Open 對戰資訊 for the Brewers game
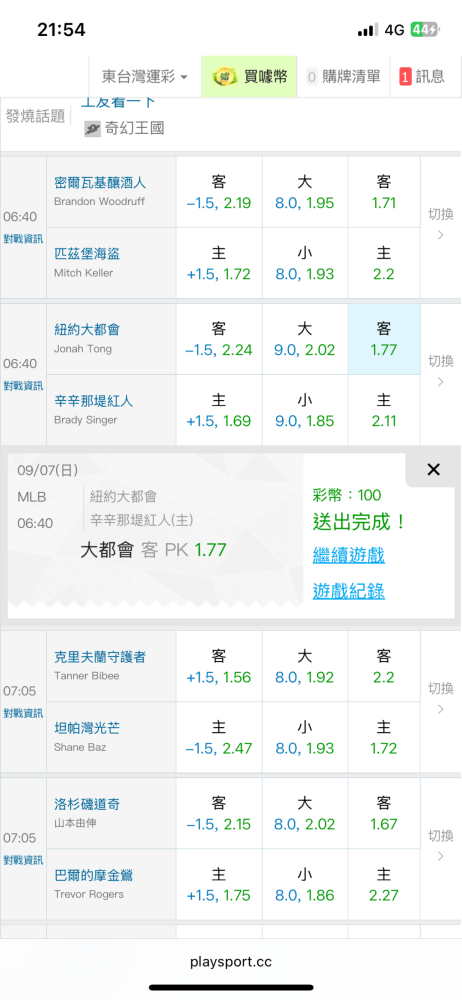Image resolution: width=462 pixels, height=1000 pixels. click(x=24, y=239)
